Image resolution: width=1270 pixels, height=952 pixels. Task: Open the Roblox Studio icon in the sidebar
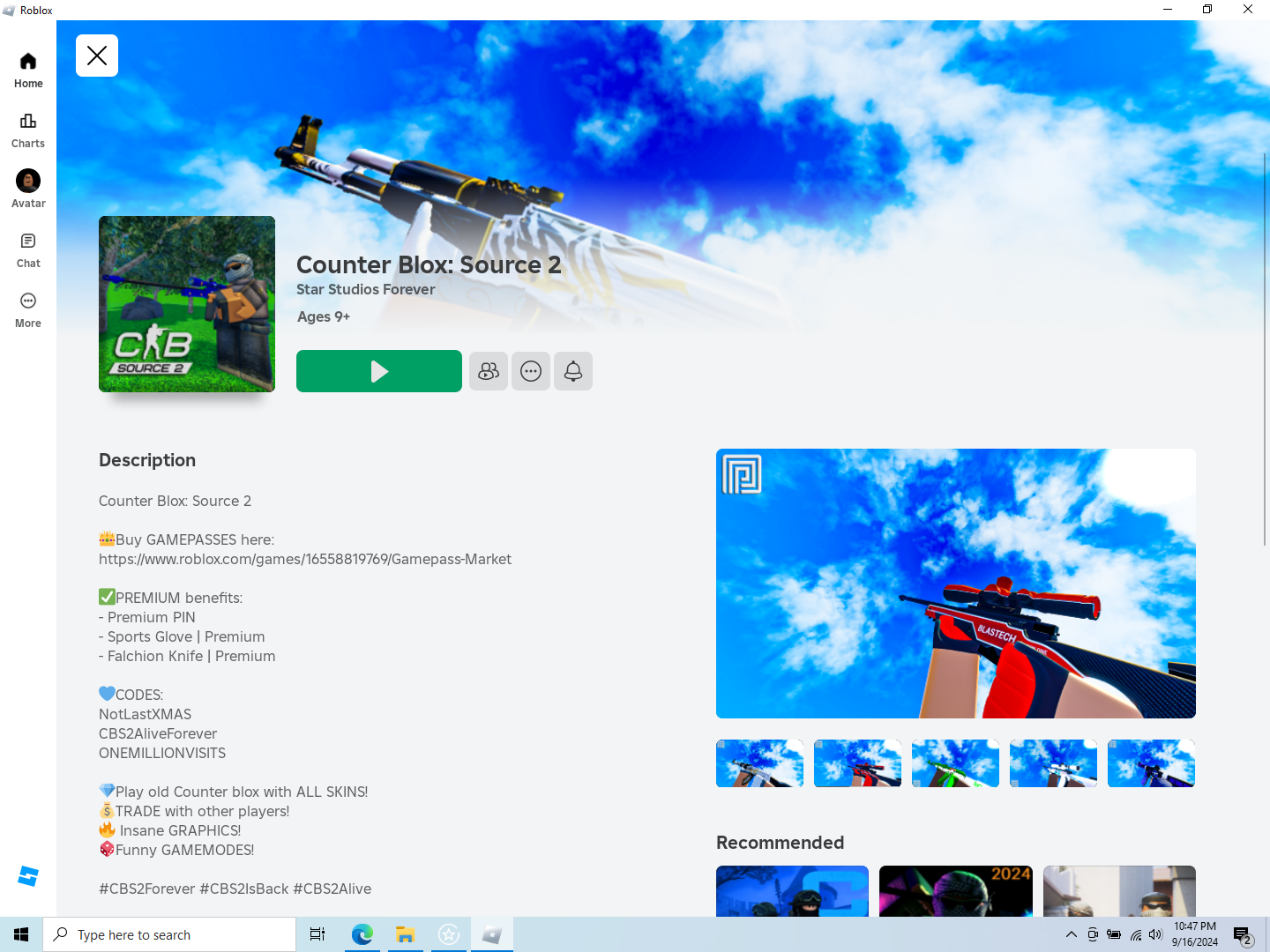pyautogui.click(x=28, y=876)
